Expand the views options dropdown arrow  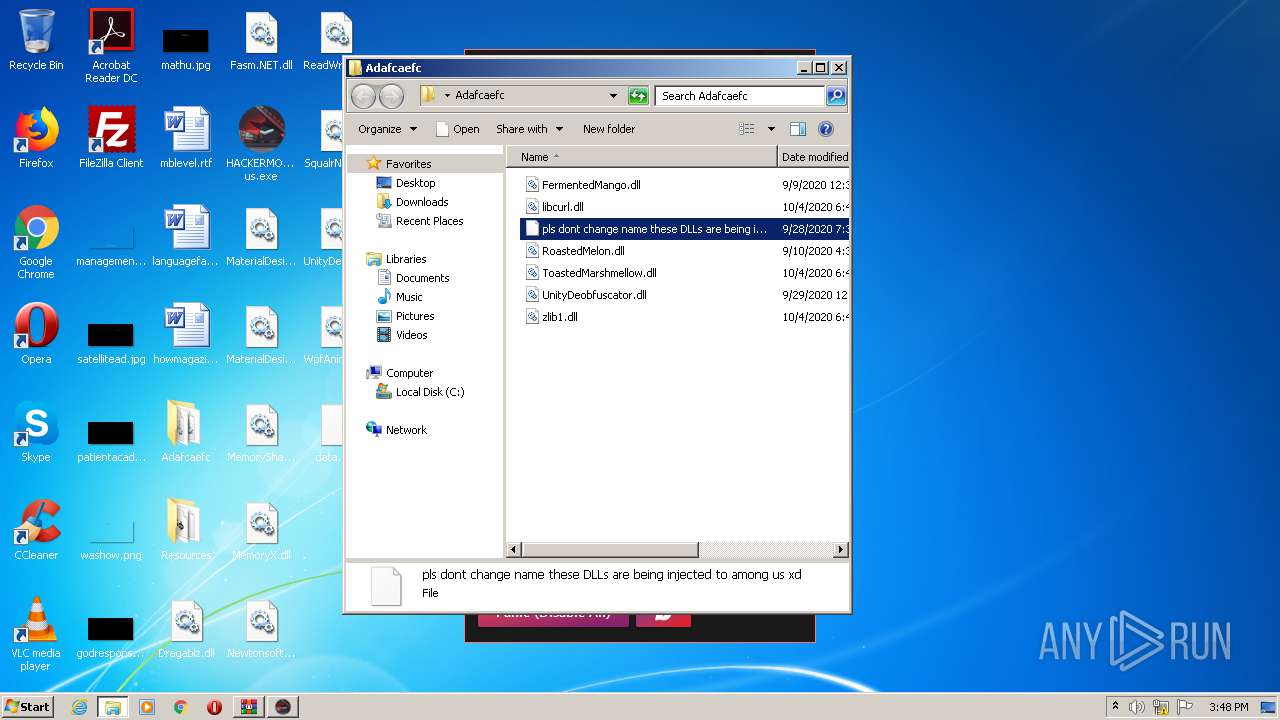[x=771, y=129]
